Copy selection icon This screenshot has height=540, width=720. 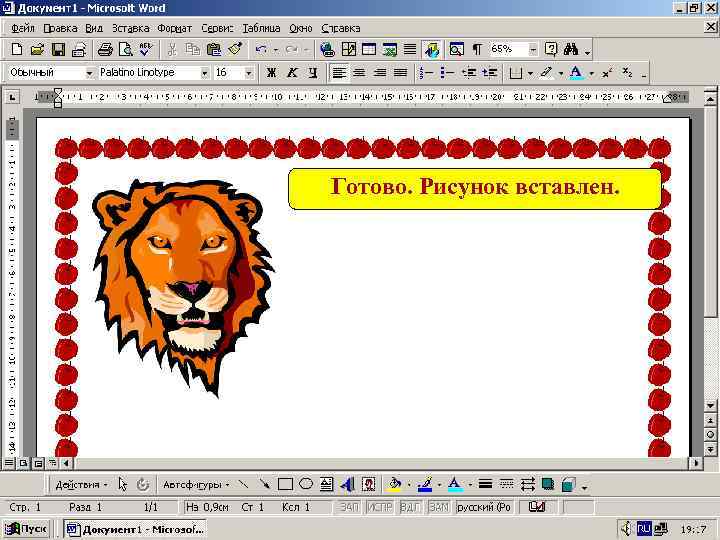click(x=193, y=49)
